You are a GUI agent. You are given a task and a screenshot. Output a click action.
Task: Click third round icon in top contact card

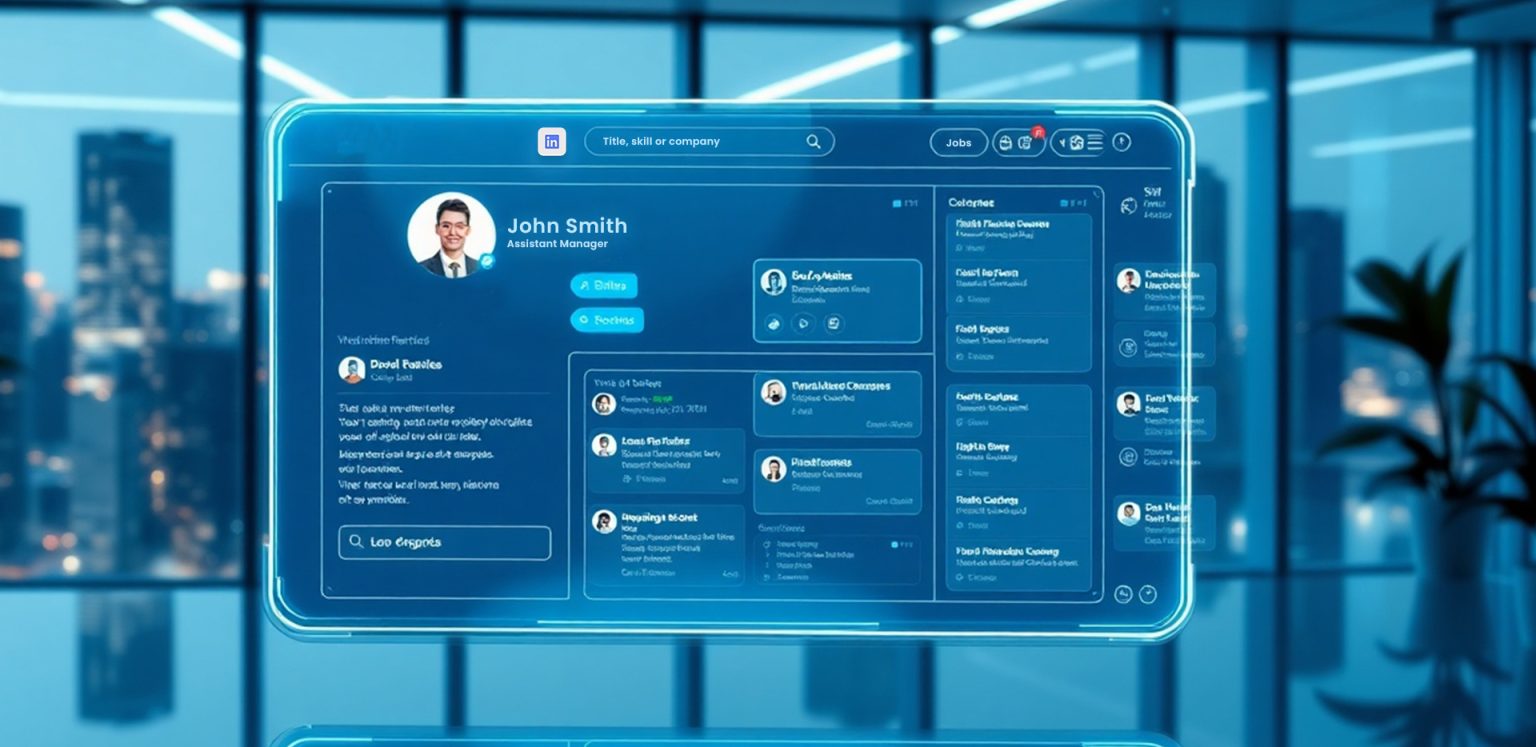tap(833, 323)
